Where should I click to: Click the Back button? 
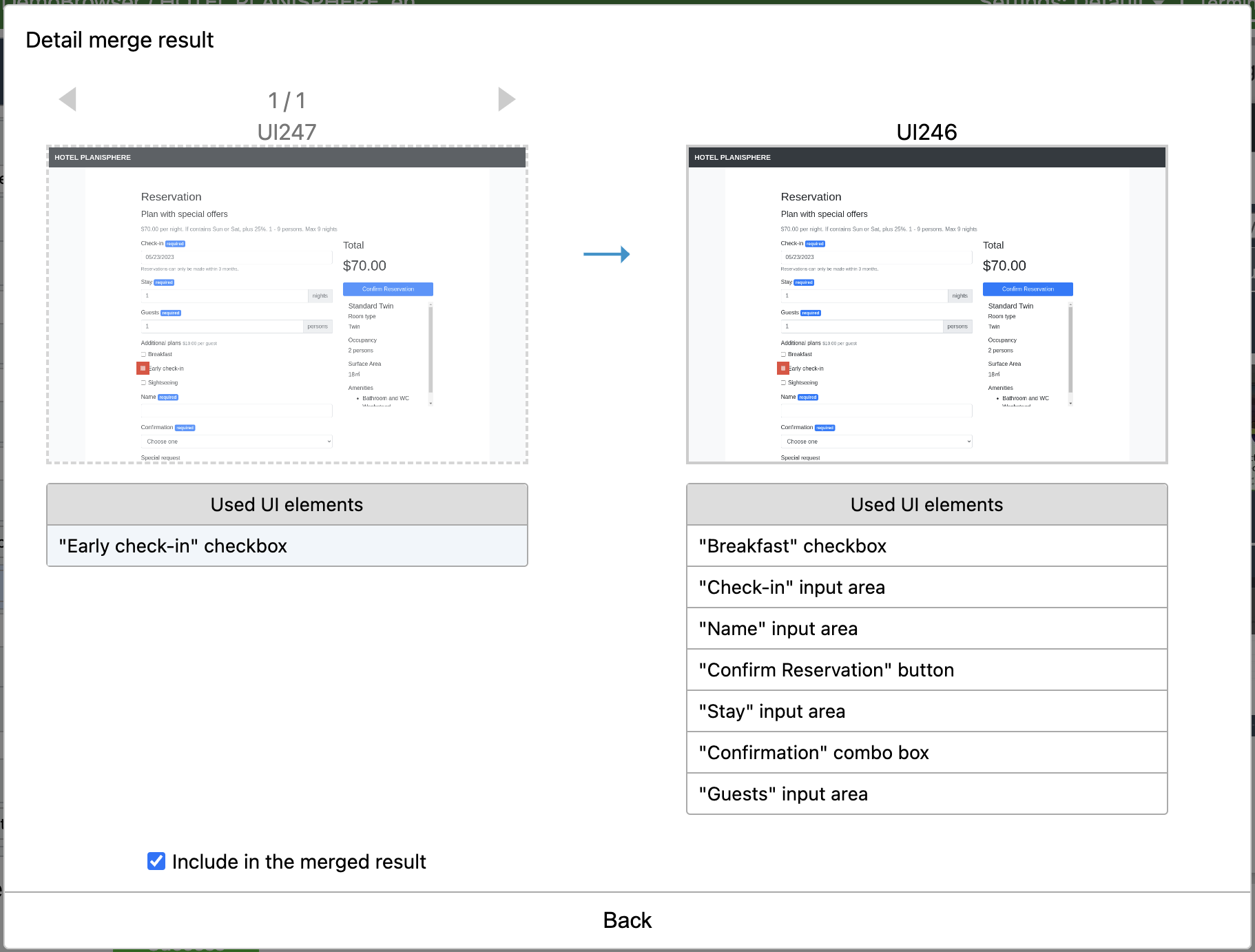click(627, 920)
